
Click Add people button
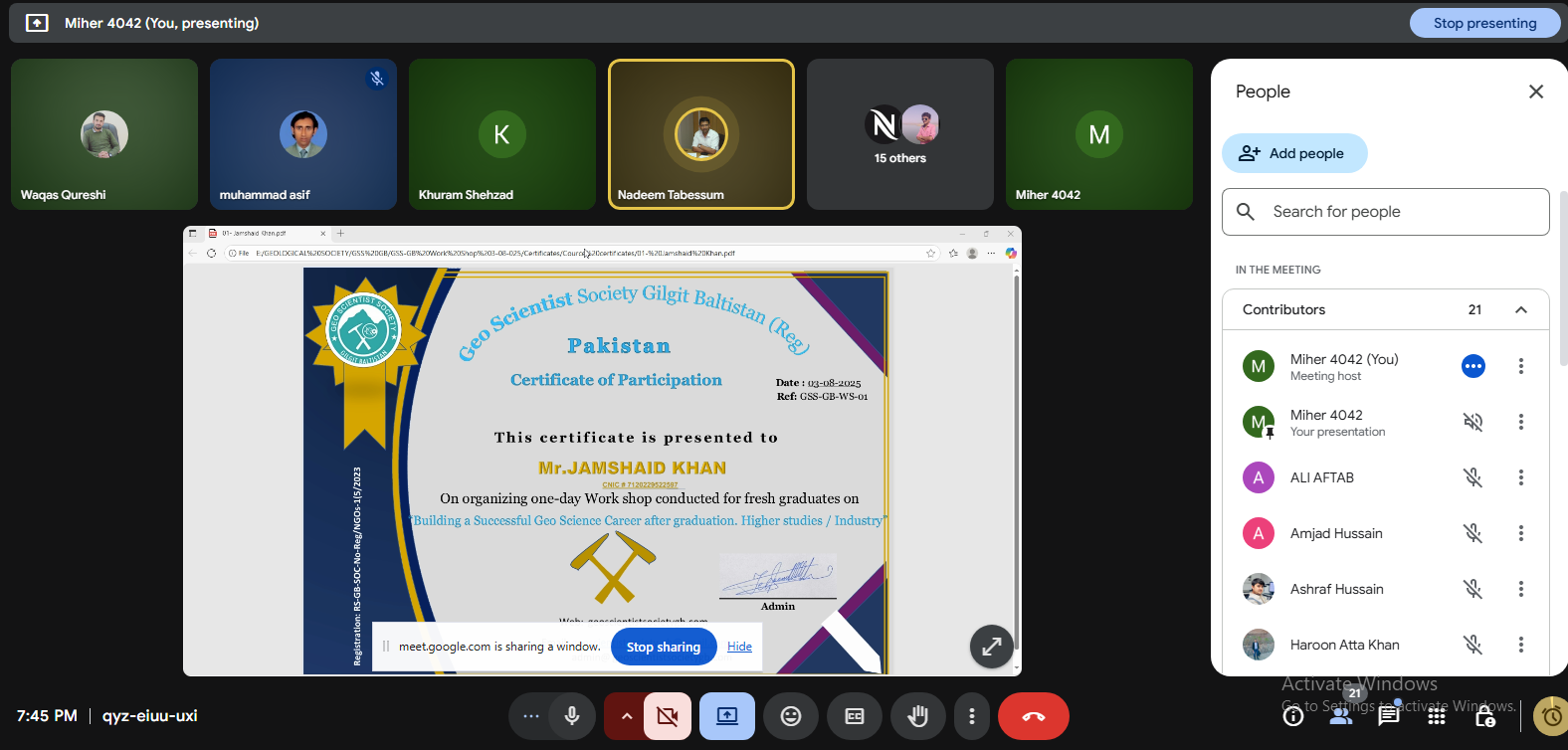pyautogui.click(x=1294, y=153)
